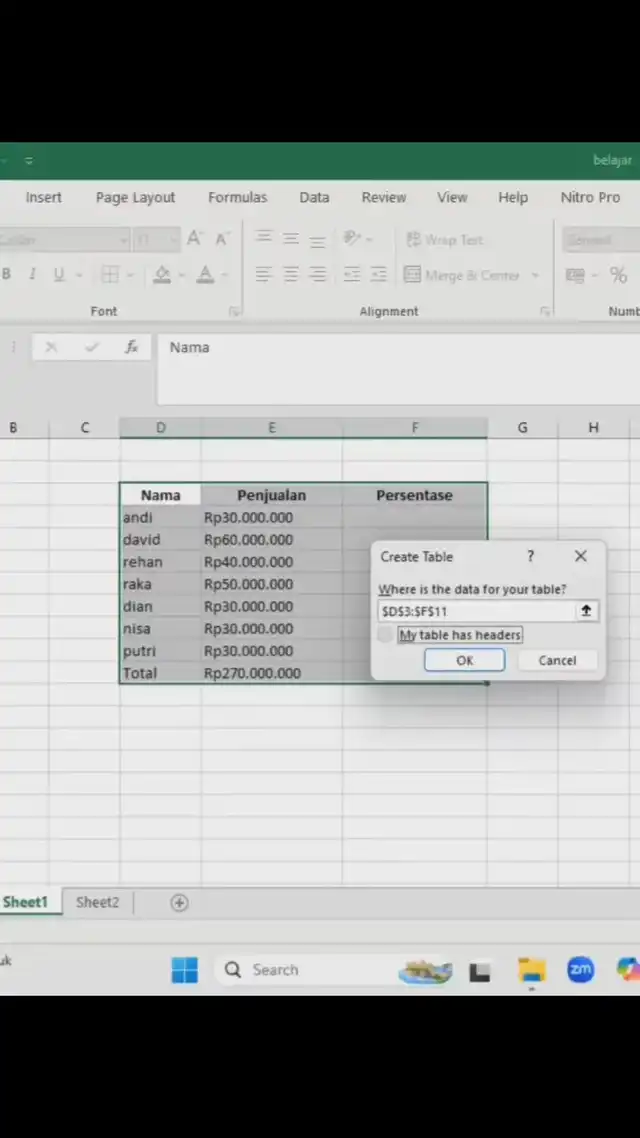Click the Fill Color bucket swatch
The width and height of the screenshot is (640, 1138).
(161, 275)
